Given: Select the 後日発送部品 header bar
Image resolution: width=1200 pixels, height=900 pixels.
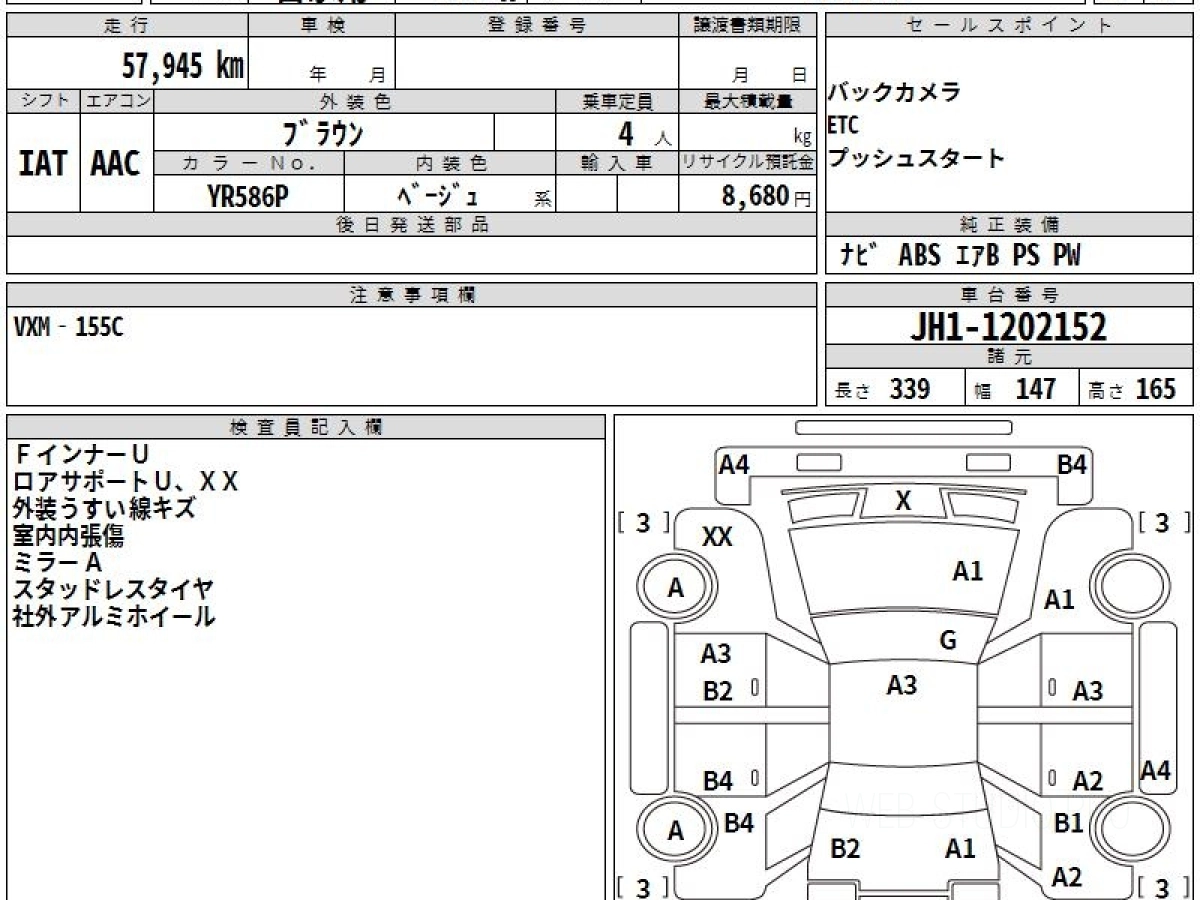Looking at the screenshot, I should 412,224.
